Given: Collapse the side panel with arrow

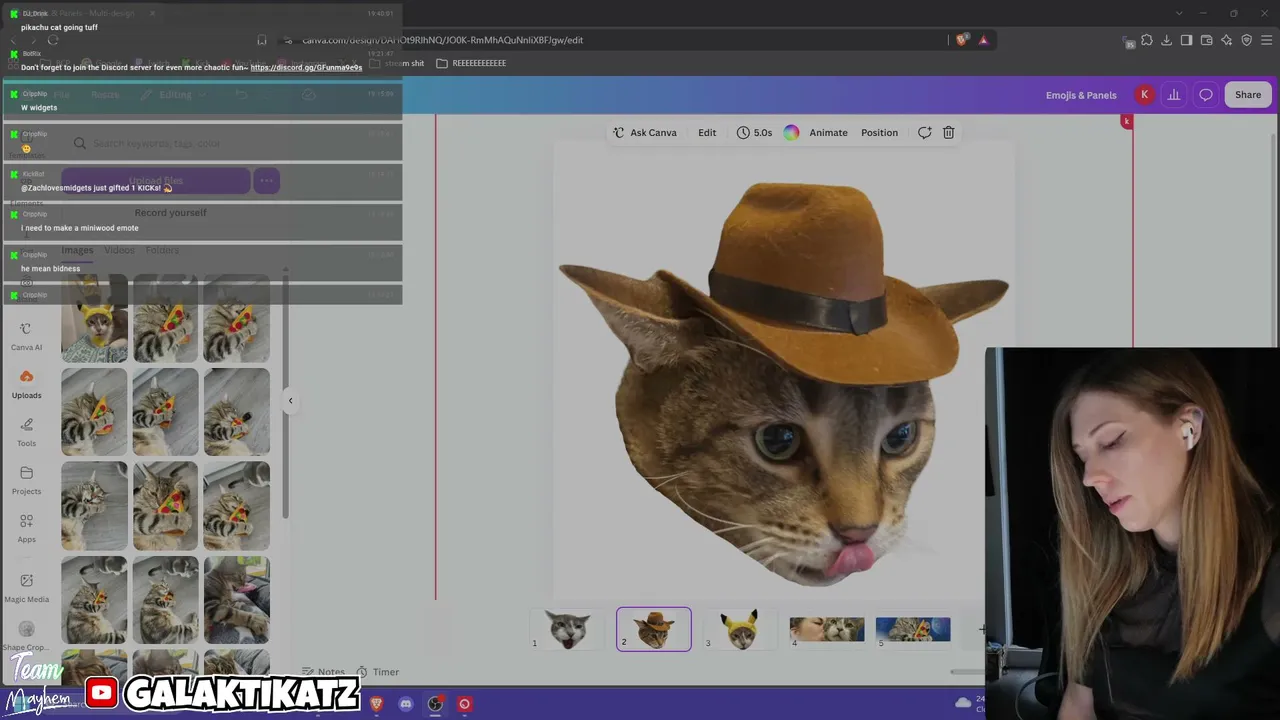Looking at the screenshot, I should click(290, 401).
